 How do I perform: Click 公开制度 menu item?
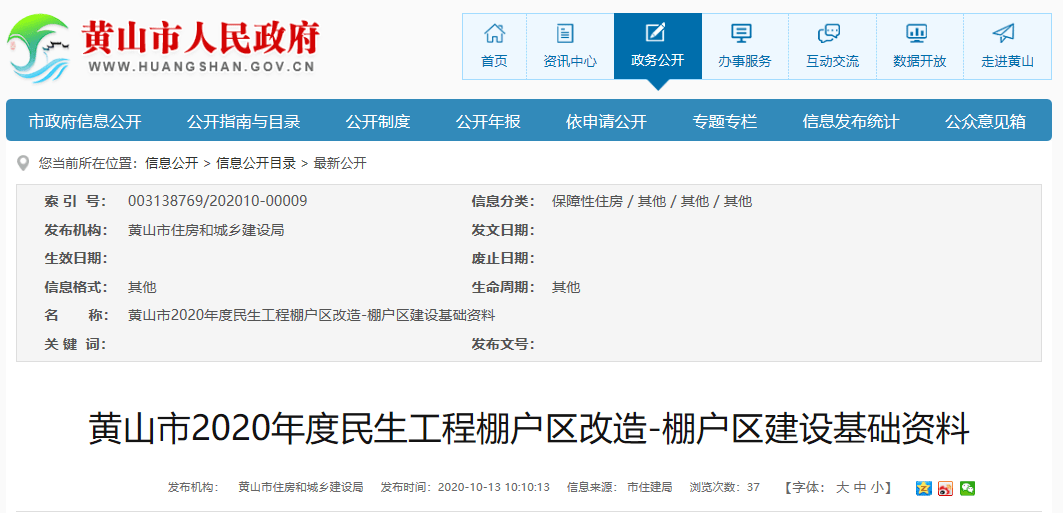378,122
